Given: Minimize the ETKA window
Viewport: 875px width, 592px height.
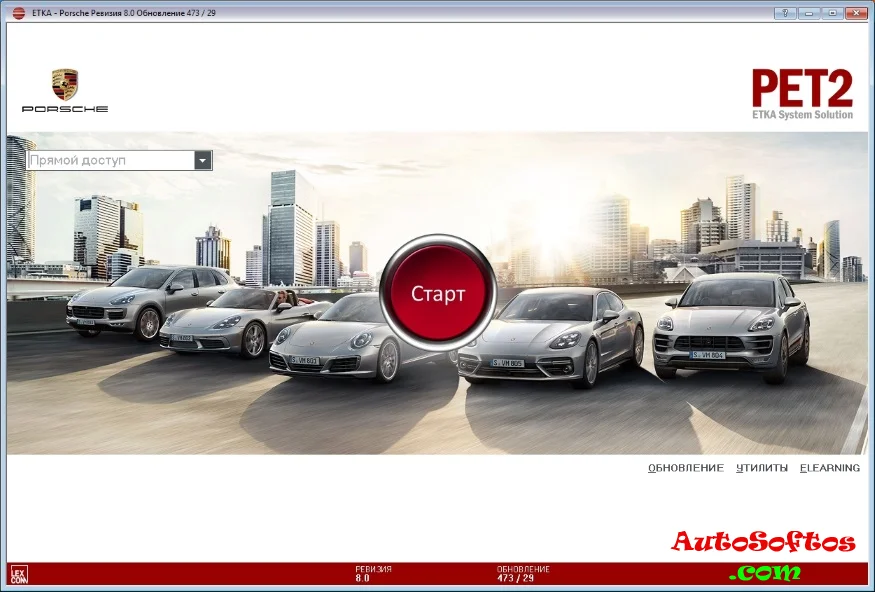Looking at the screenshot, I should (810, 13).
